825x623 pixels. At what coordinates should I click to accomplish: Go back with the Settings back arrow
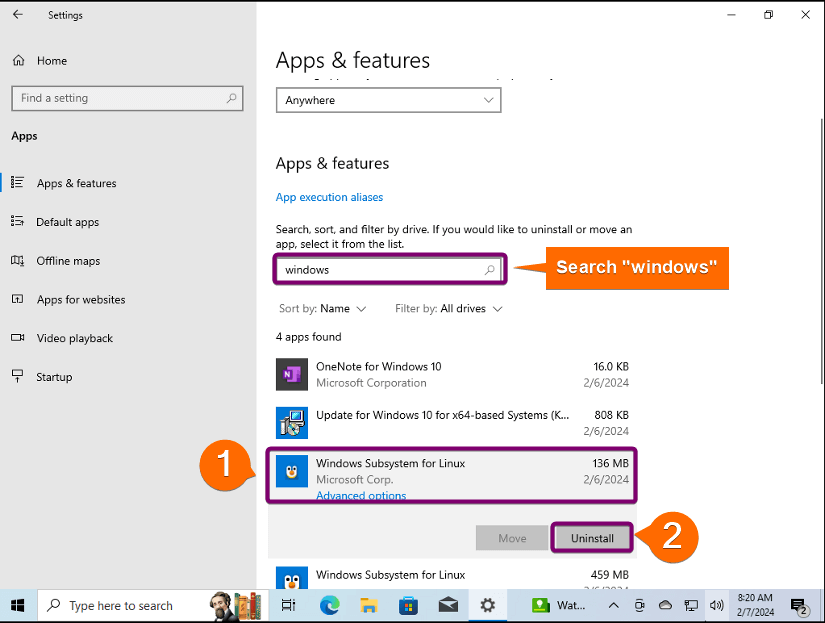(18, 15)
